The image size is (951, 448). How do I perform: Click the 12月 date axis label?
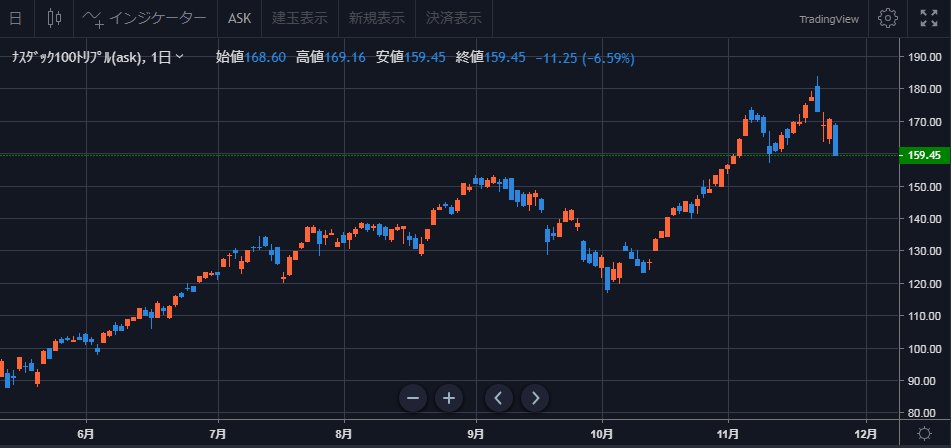(865, 433)
